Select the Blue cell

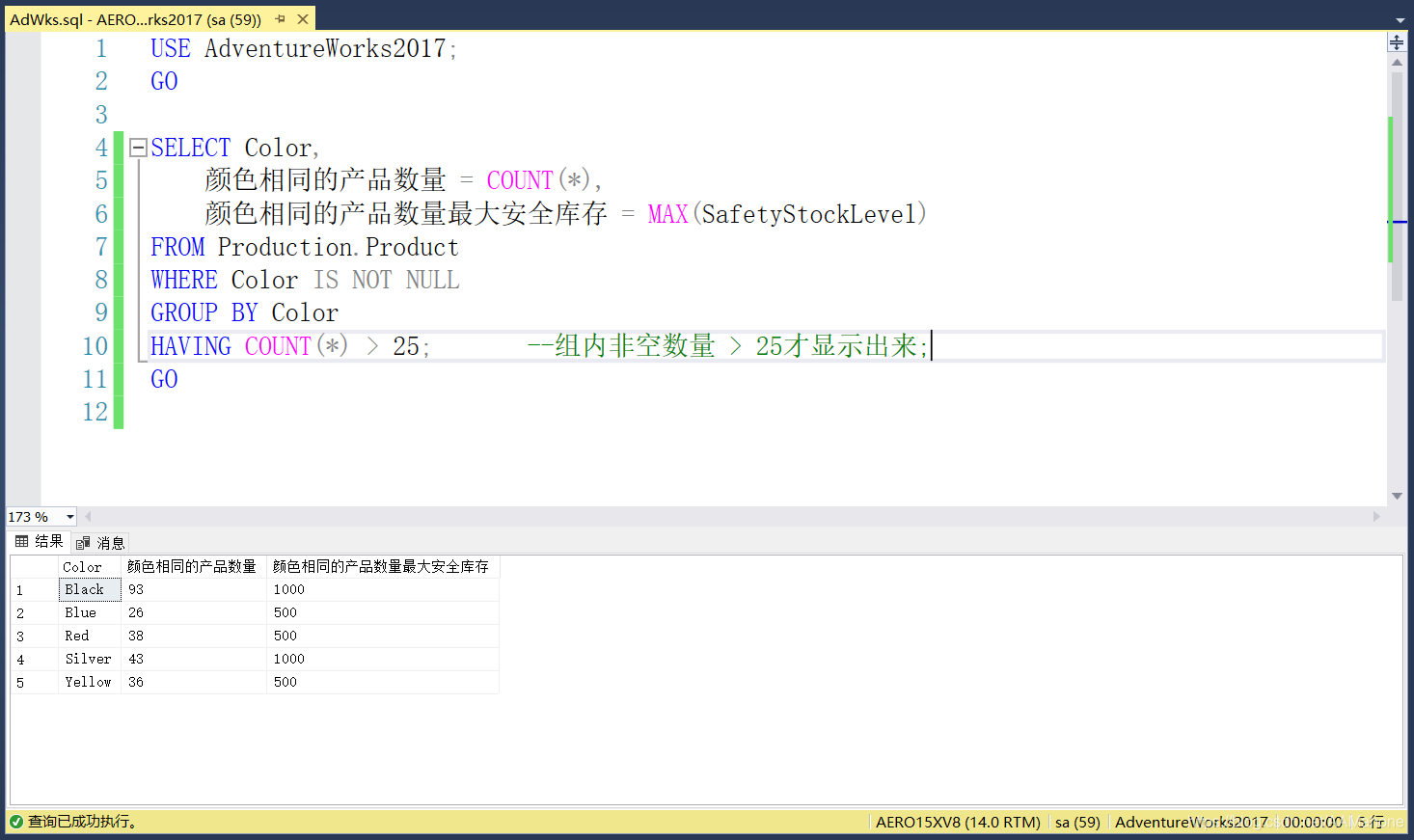90,612
